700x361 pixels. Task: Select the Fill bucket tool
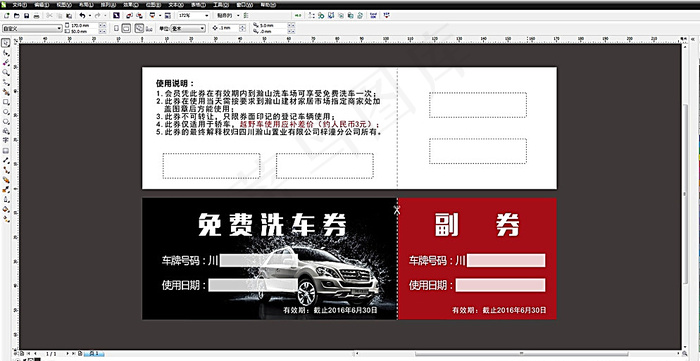point(6,209)
